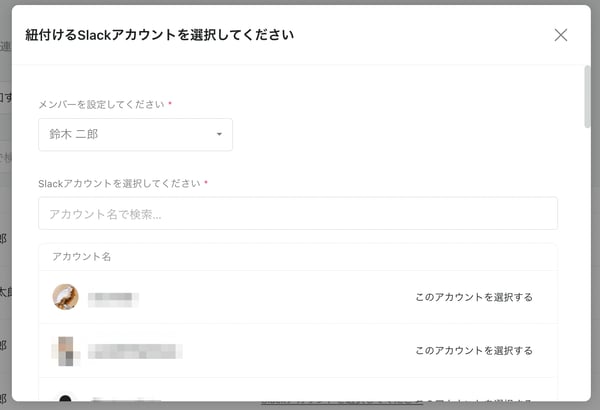
Task: Click the first account's bird avatar
Action: tap(65, 297)
